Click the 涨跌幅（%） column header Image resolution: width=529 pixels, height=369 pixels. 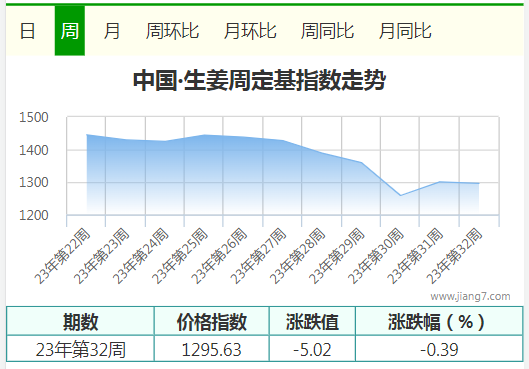pyautogui.click(x=439, y=321)
